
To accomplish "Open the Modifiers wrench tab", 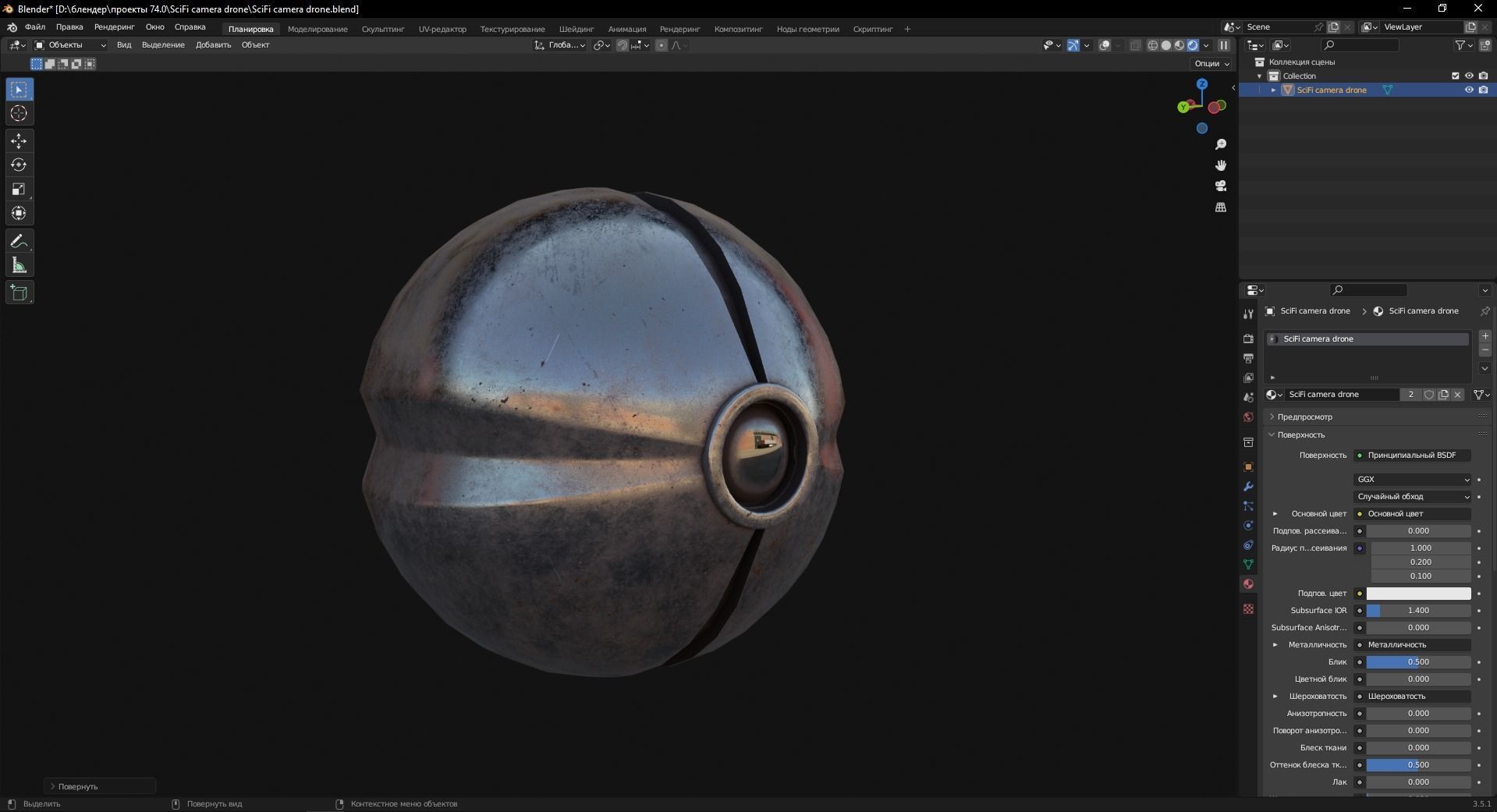I will (x=1248, y=486).
